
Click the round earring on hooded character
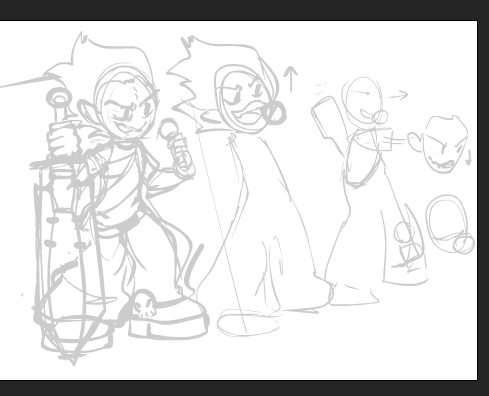(275, 112)
